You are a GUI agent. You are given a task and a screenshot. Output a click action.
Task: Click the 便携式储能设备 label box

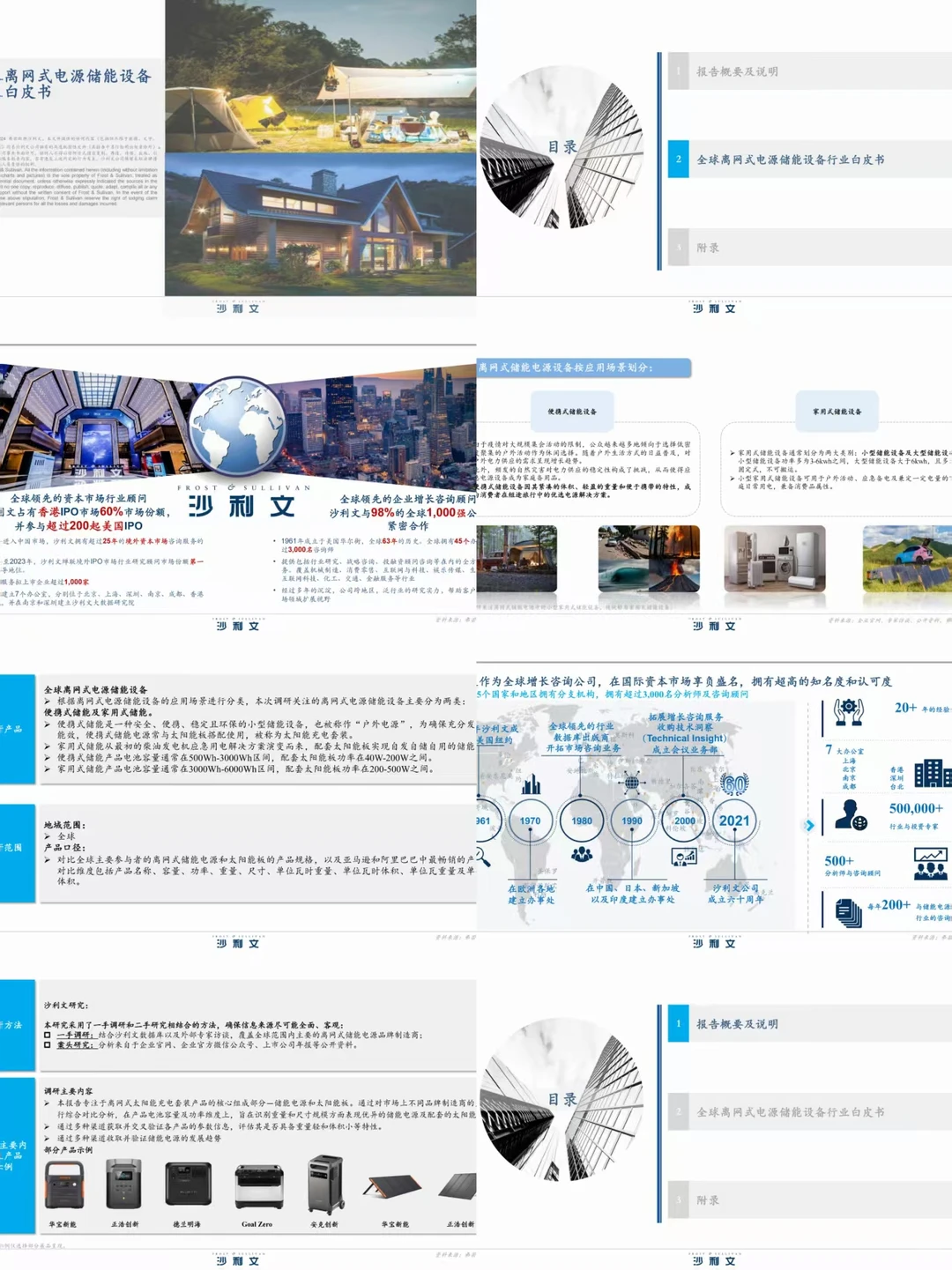pyautogui.click(x=572, y=412)
